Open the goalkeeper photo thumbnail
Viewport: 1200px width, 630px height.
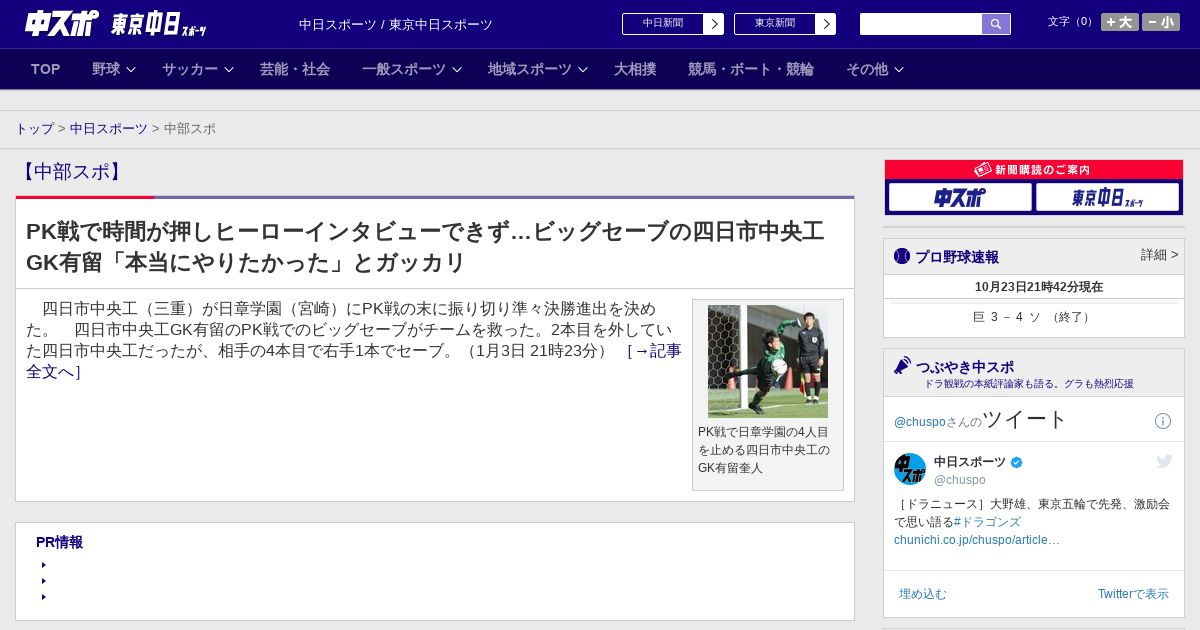(768, 361)
